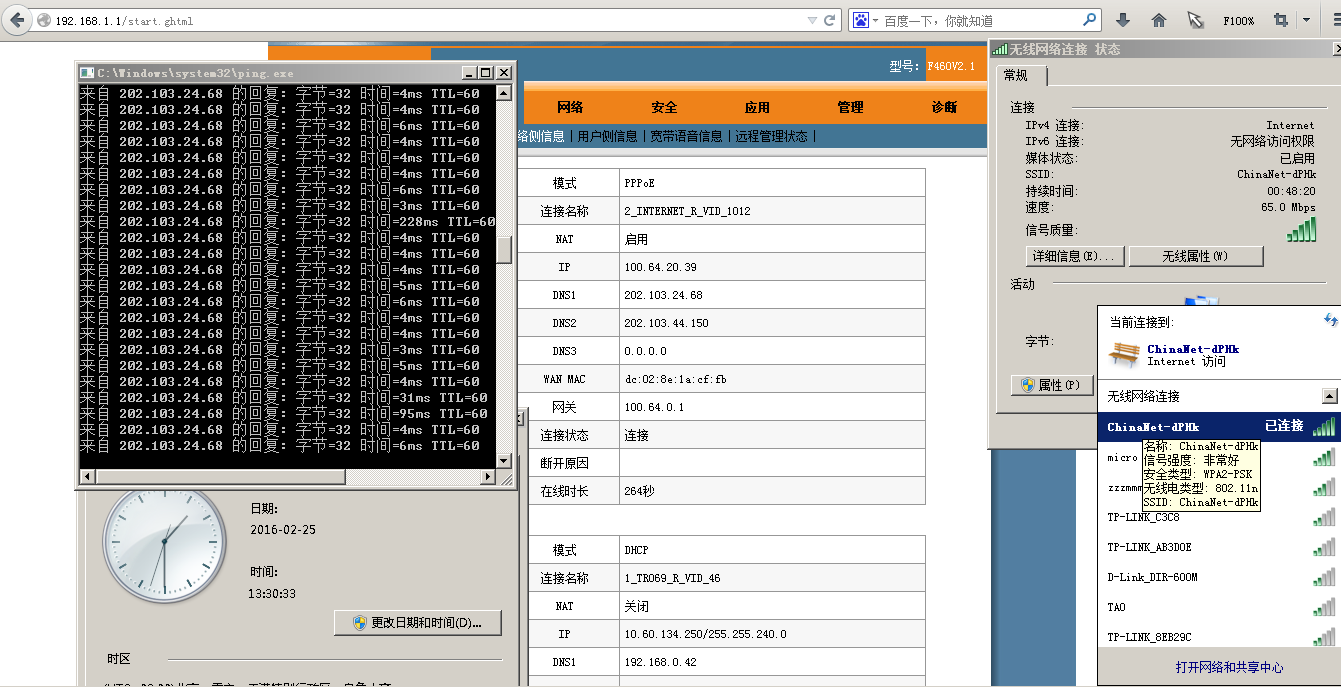Viewport: 1341px width, 688px height.
Task: Click IP value 100.64.20.39
Action: [x=660, y=268]
